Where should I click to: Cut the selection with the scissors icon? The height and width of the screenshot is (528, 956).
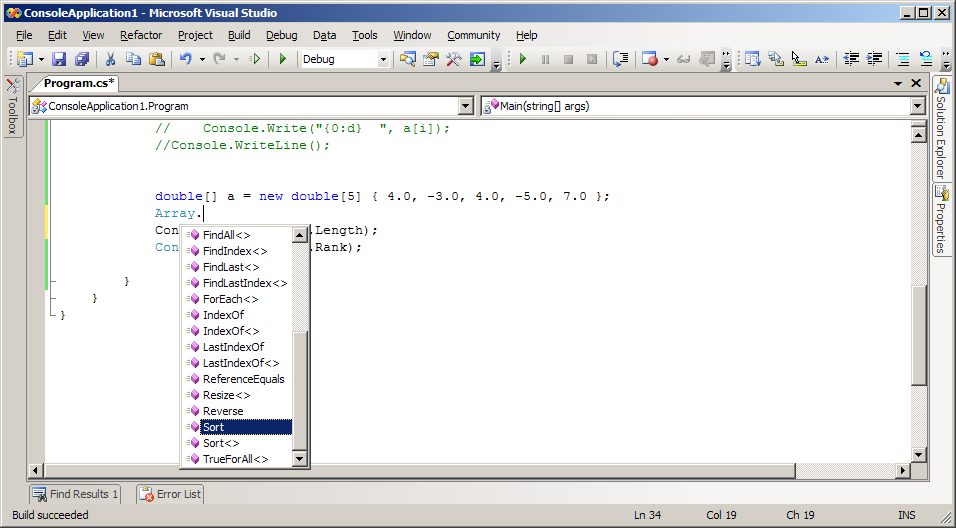(110, 60)
